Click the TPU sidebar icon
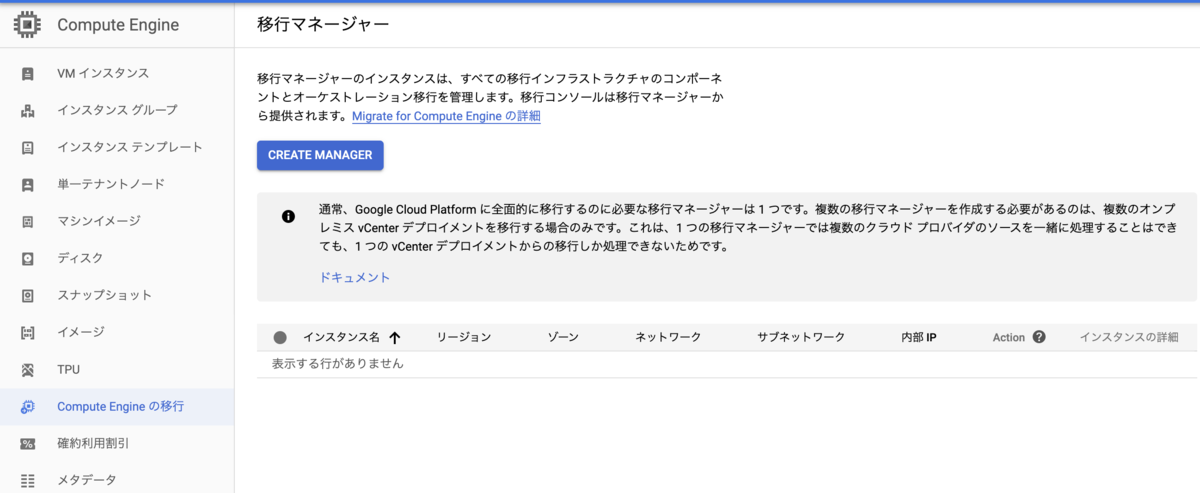Viewport: 1200px width, 493px height. tap(28, 370)
